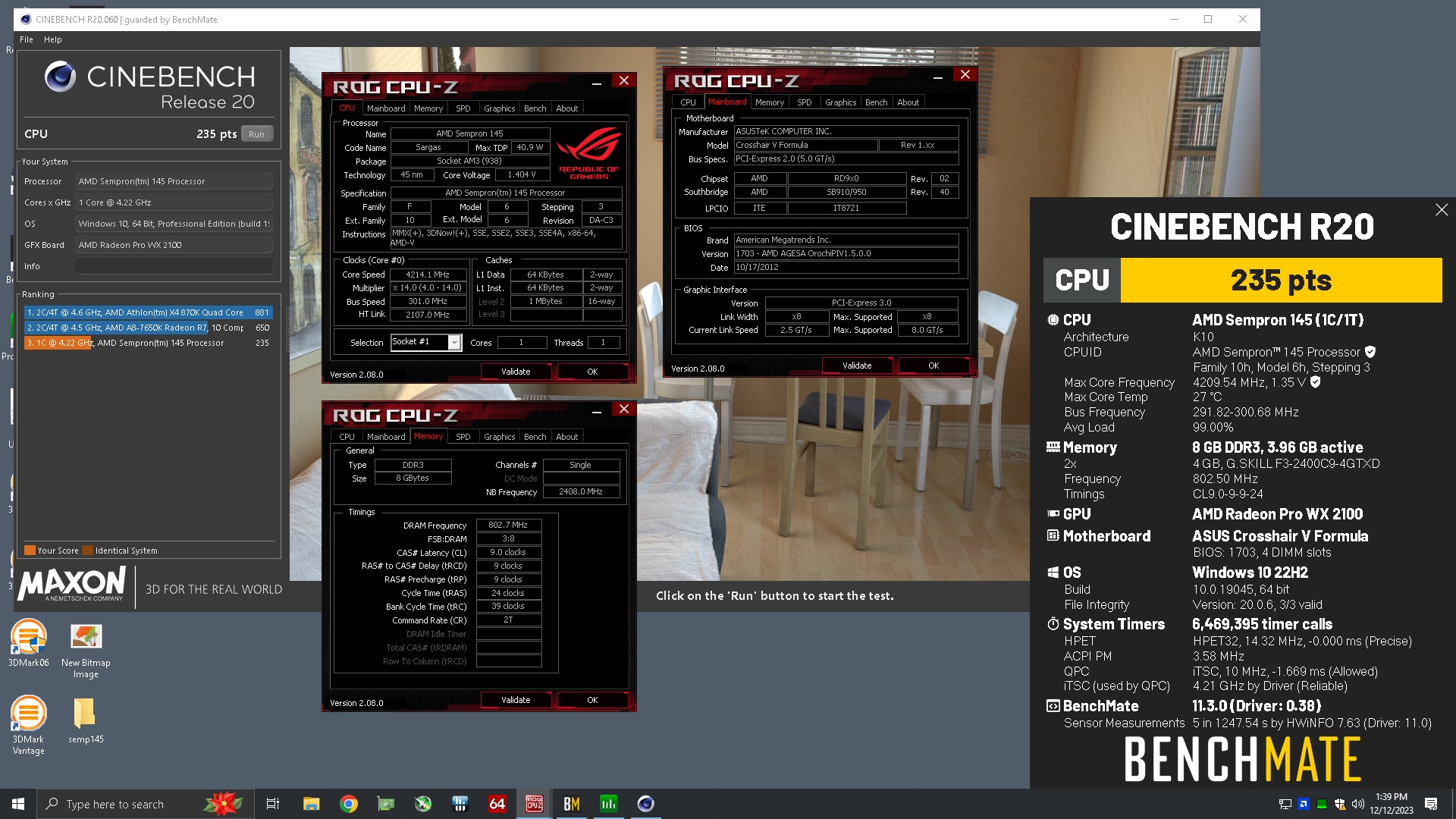Click the HT Link value 2107.0 MHz
Viewport: 1456px width, 819px height.
click(x=428, y=315)
